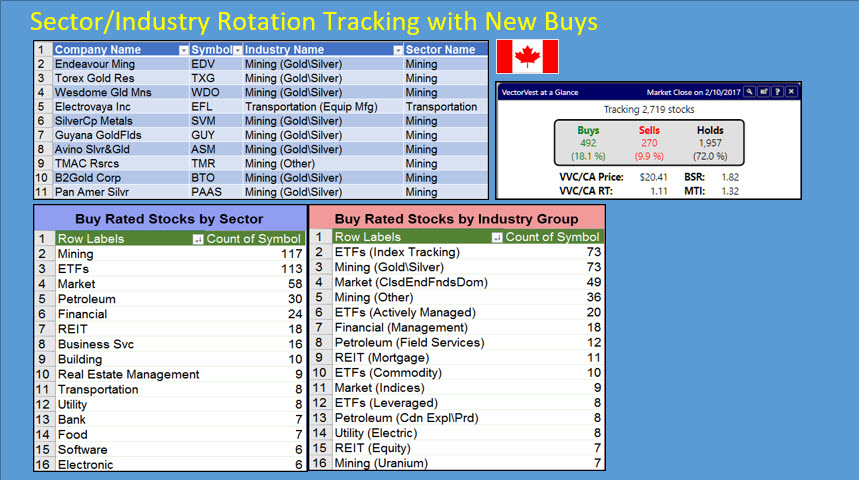Select the Endeavour Ming company cell
The height and width of the screenshot is (480, 859).
tap(121, 64)
